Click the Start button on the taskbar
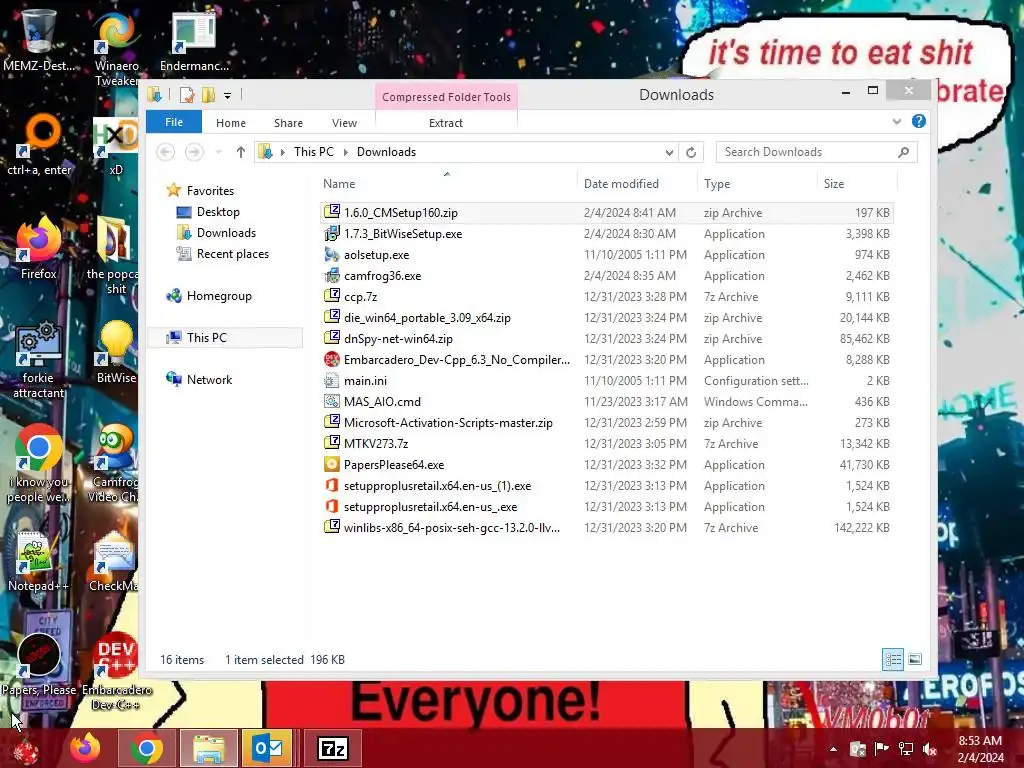1024x768 pixels. tap(26, 750)
